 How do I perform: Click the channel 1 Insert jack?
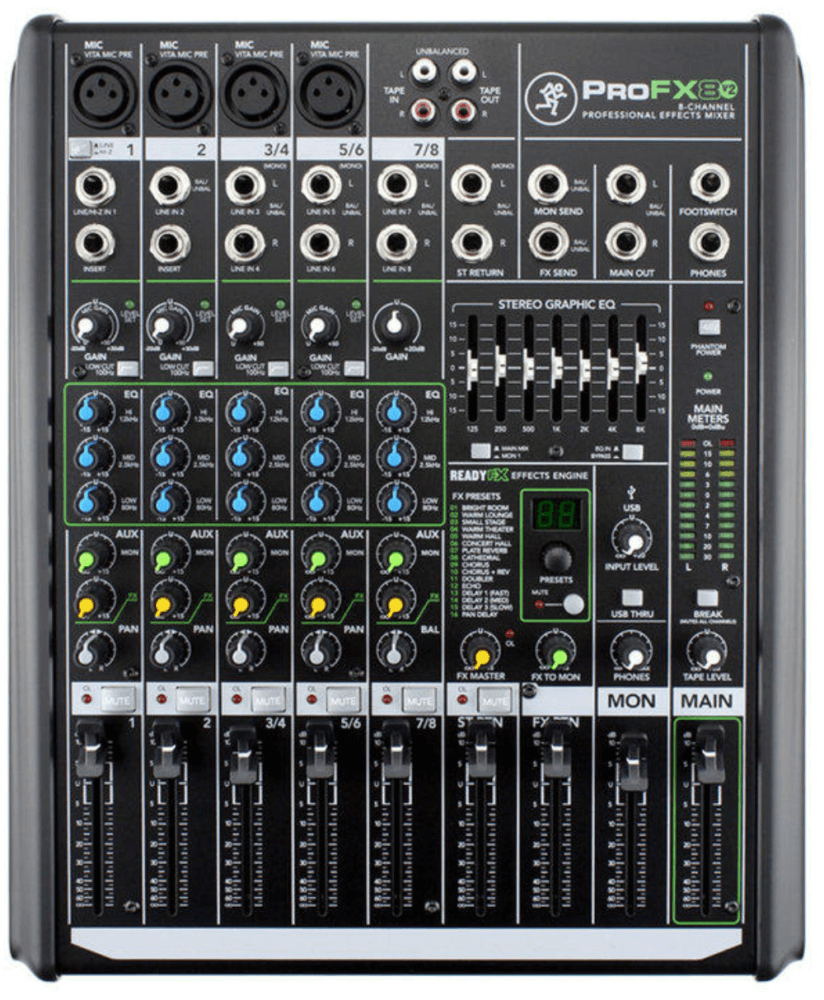(x=94, y=244)
